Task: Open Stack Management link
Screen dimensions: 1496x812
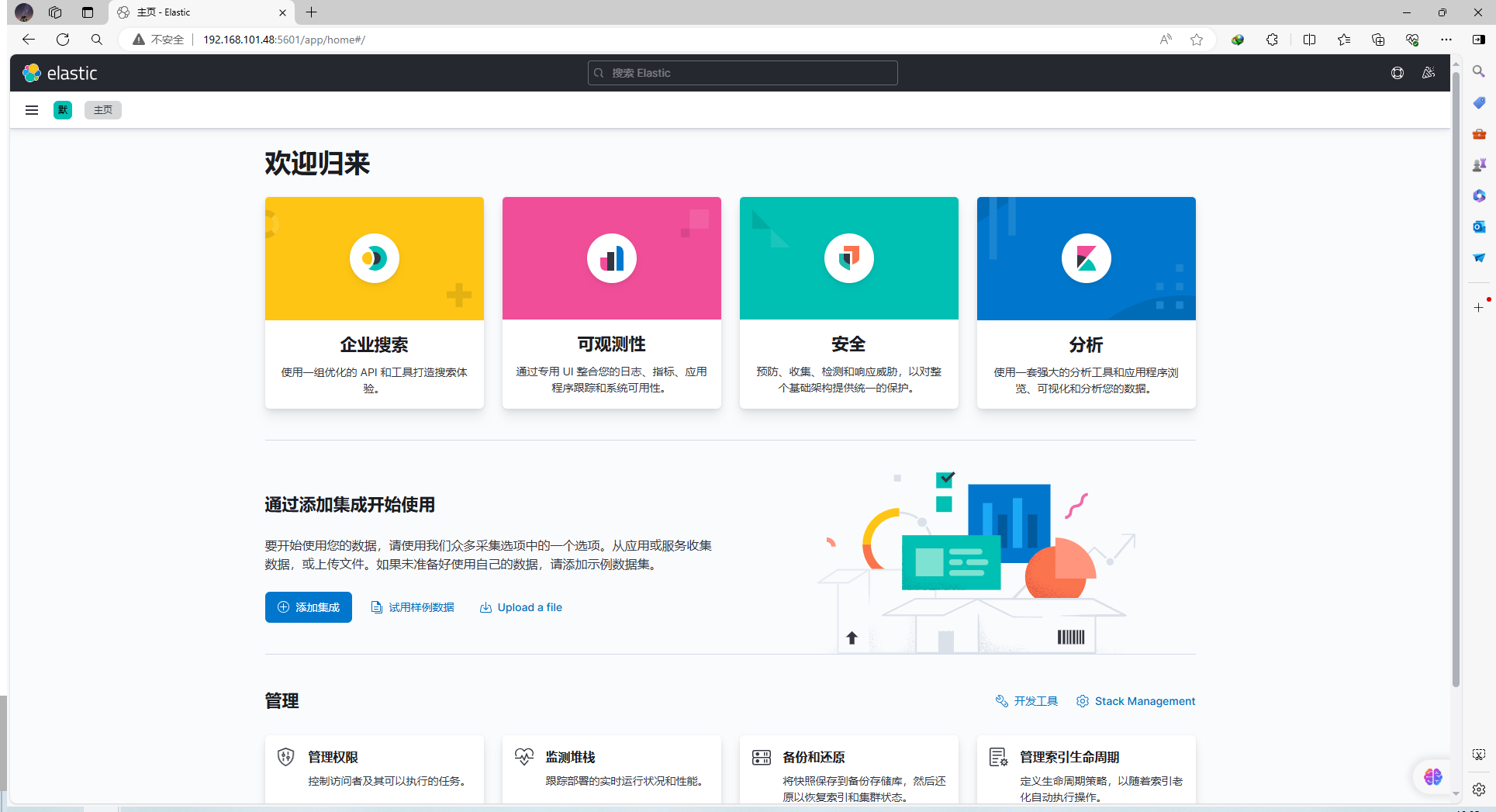Action: (1136, 701)
